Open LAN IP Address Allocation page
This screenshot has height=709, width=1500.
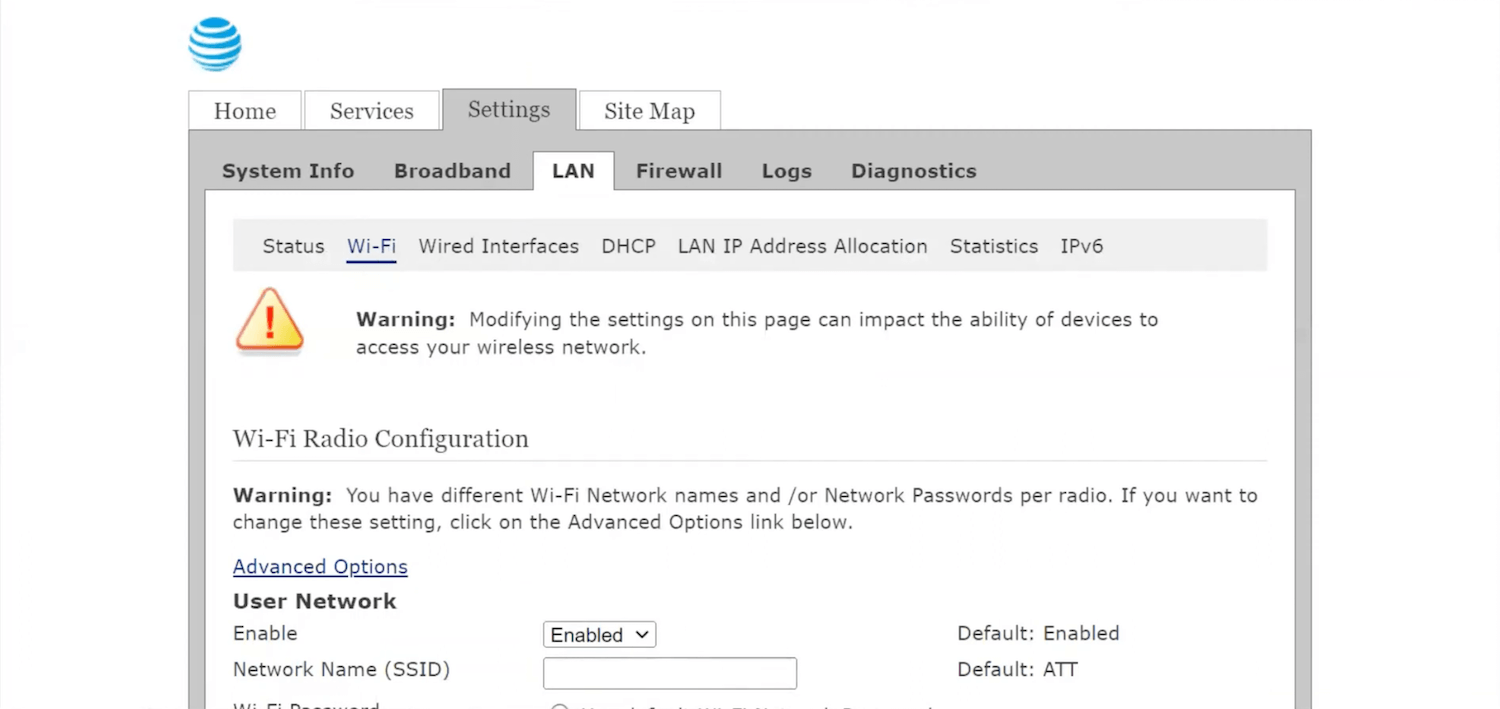(x=802, y=246)
